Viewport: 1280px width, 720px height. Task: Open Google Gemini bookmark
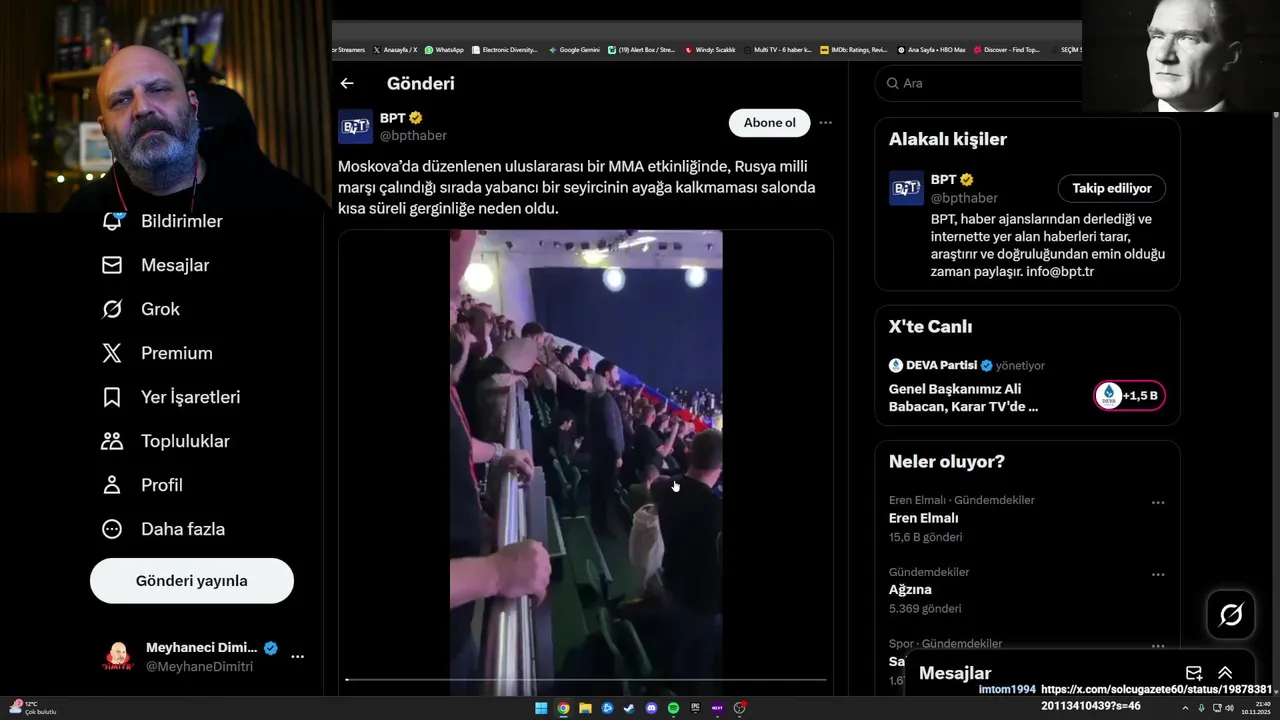click(x=574, y=50)
